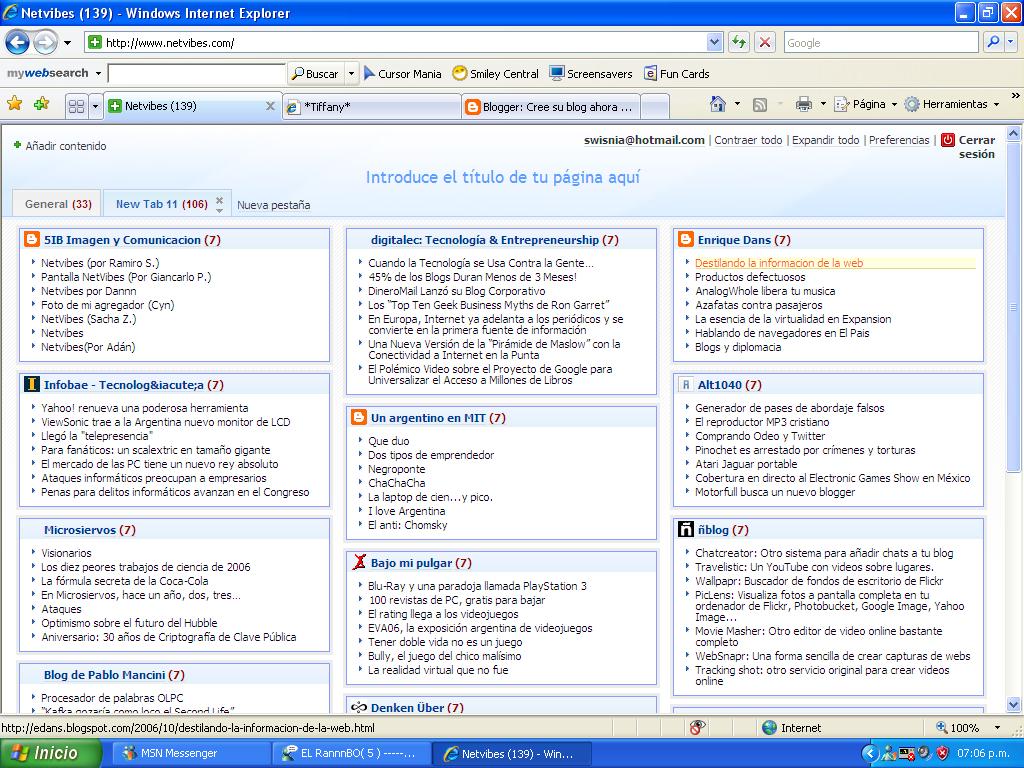
Task: Click the Inicio start button
Action: (x=51, y=753)
